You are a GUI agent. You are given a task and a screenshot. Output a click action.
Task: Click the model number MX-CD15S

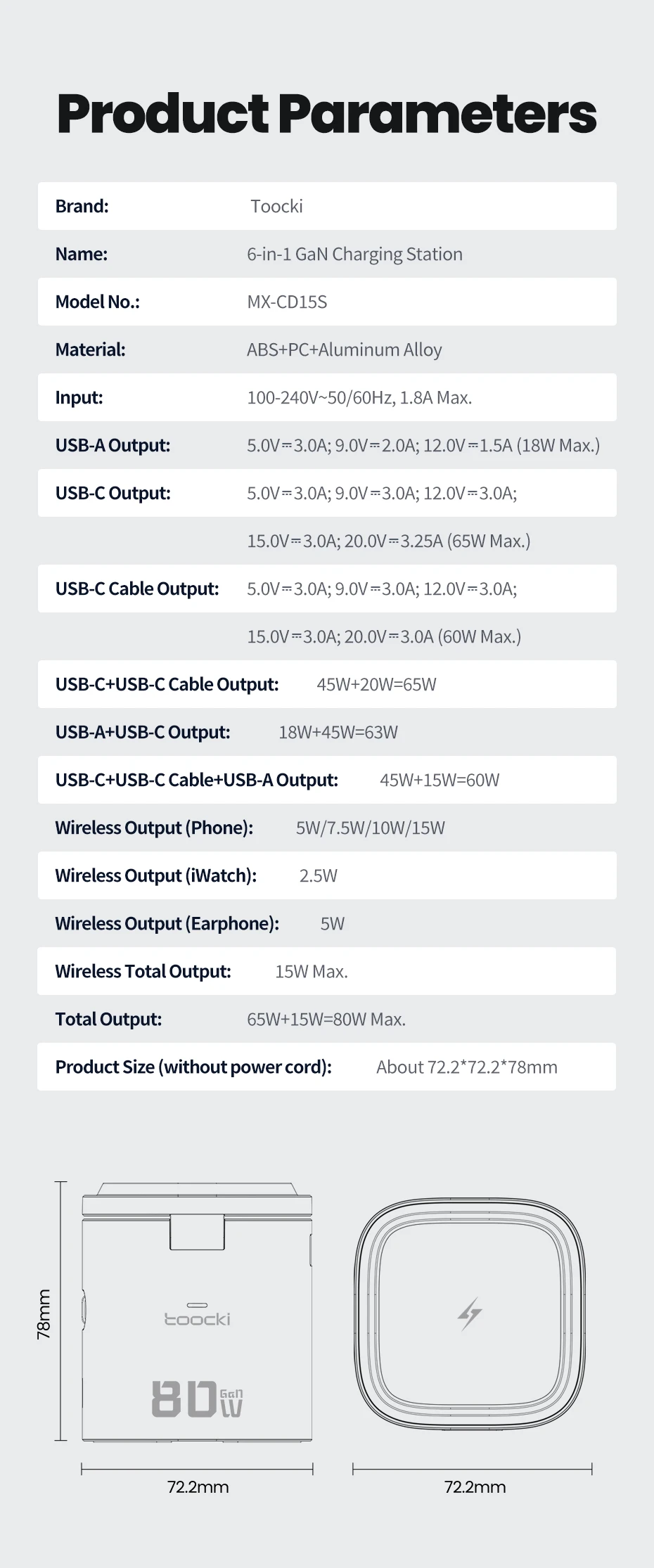point(287,302)
